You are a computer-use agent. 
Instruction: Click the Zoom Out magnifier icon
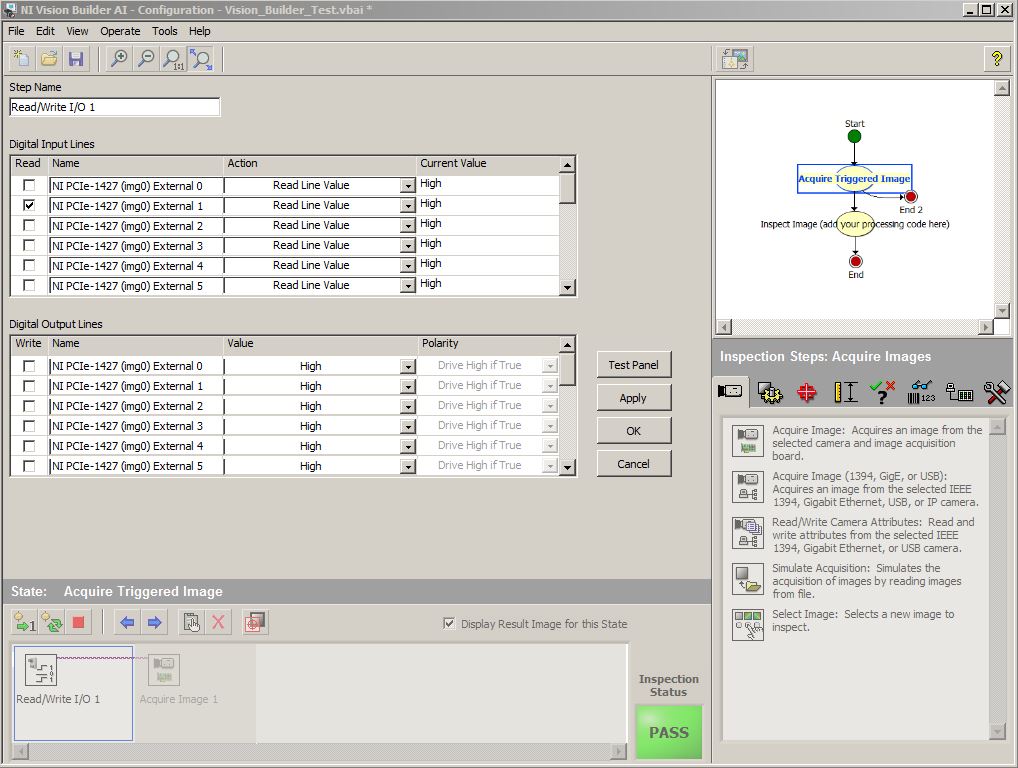(146, 59)
